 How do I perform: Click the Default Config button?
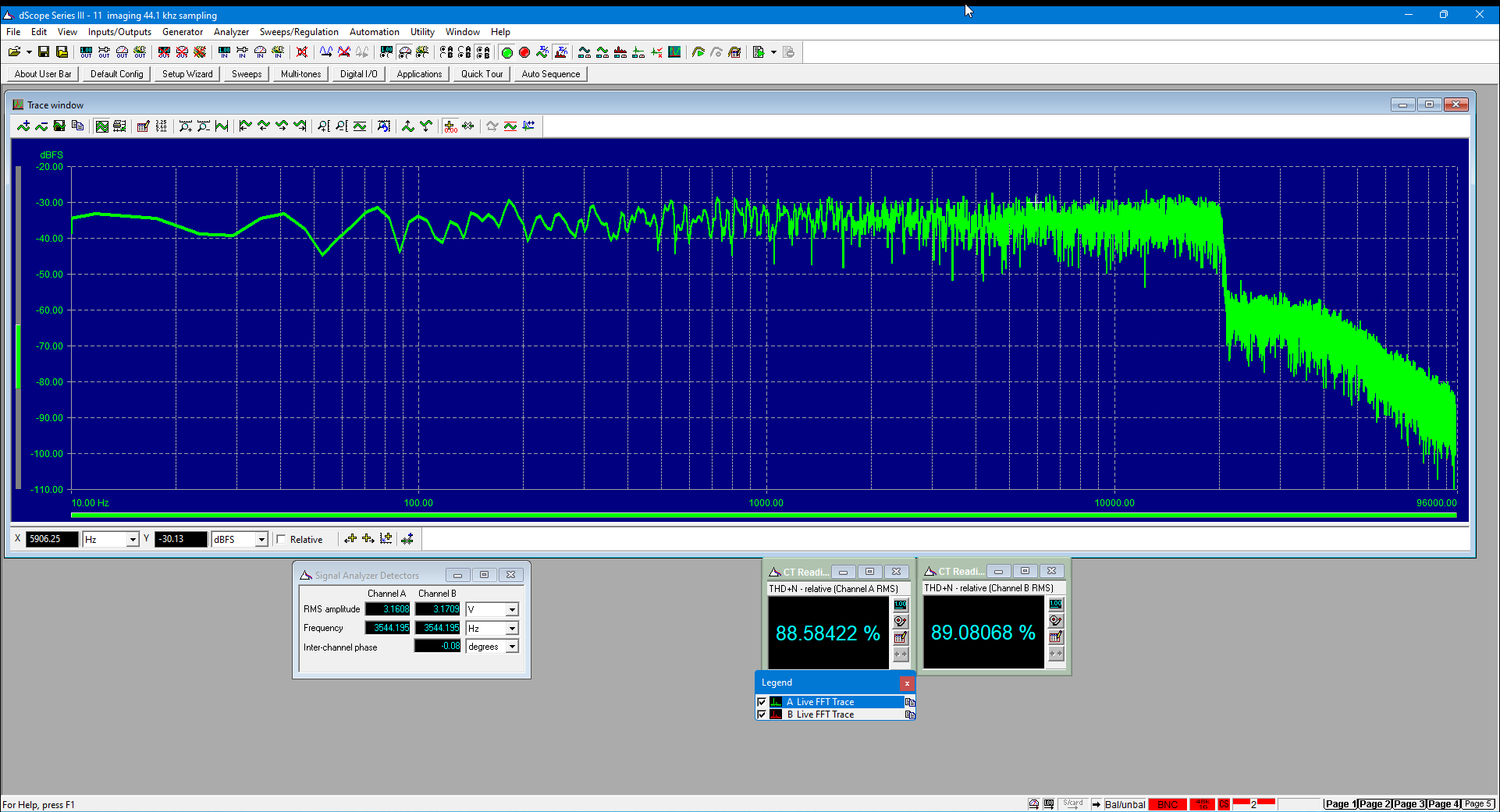pyautogui.click(x=117, y=74)
